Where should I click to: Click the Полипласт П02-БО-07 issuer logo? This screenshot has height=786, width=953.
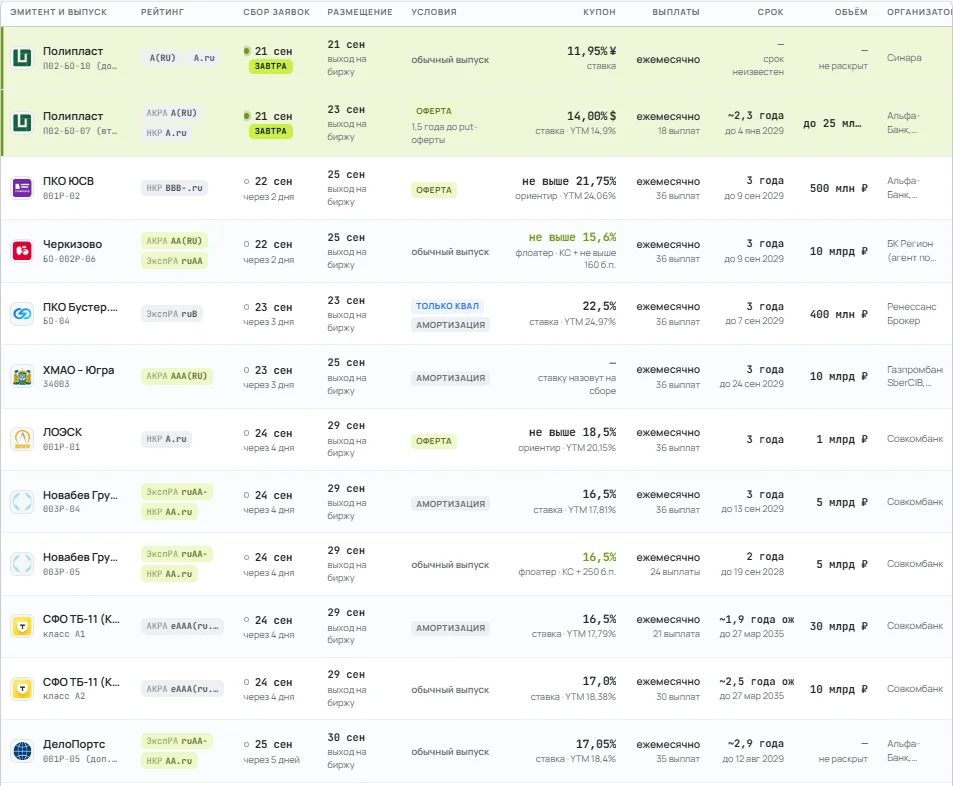coord(22,123)
